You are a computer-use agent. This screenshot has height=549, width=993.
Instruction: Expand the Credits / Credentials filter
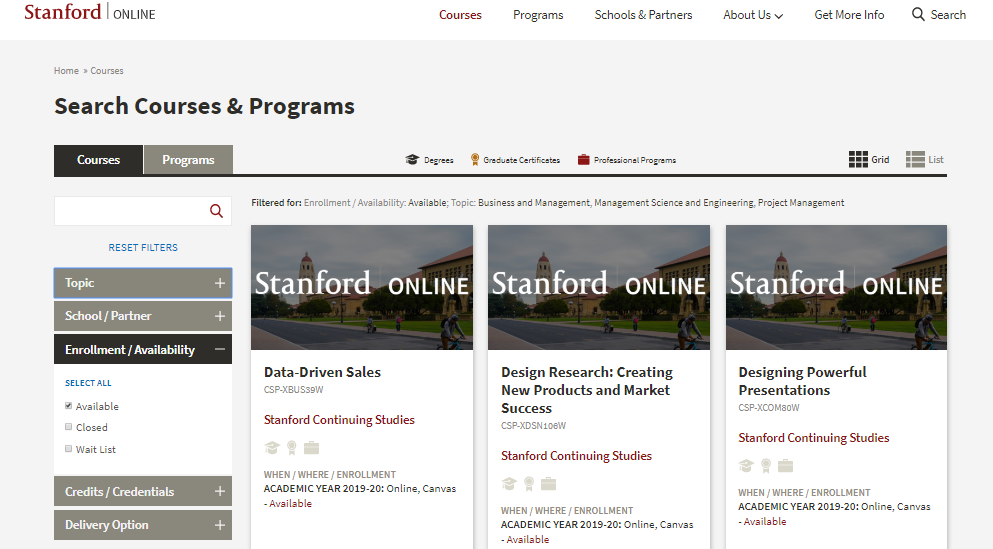coord(143,491)
